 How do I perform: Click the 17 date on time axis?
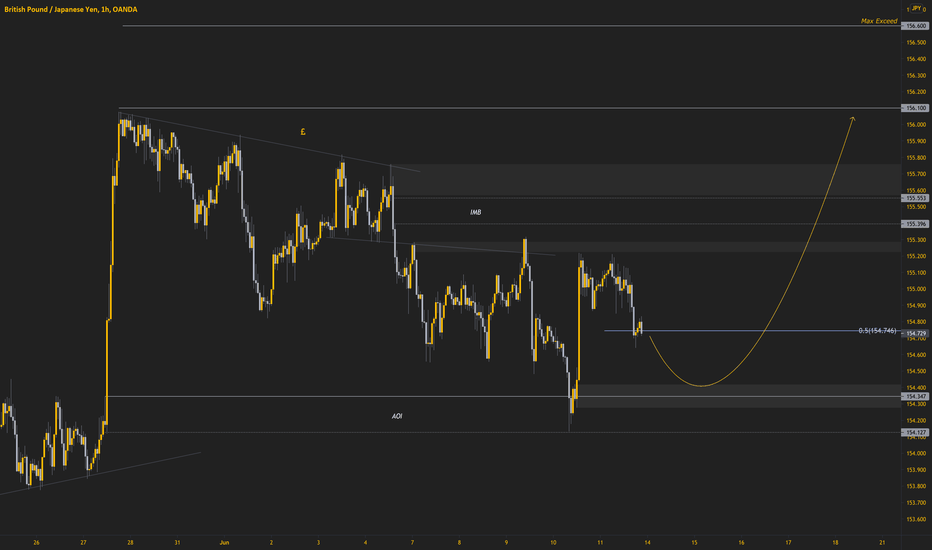(x=788, y=542)
